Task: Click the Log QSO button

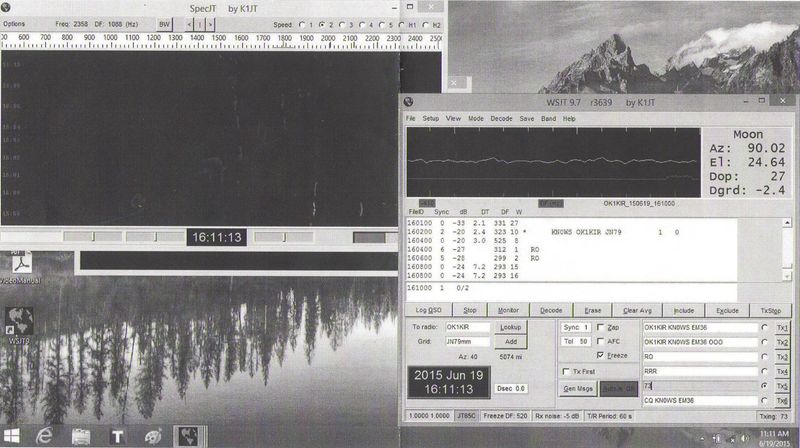Action: [x=429, y=310]
